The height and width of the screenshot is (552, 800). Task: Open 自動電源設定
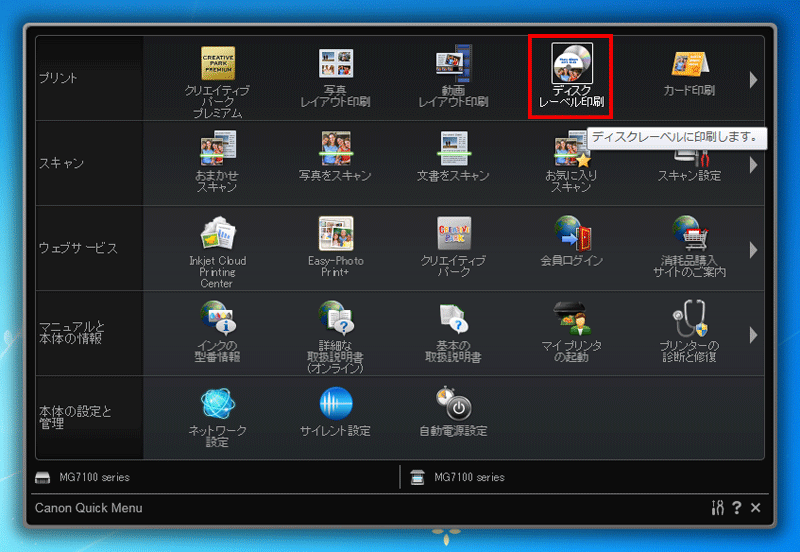(x=453, y=412)
